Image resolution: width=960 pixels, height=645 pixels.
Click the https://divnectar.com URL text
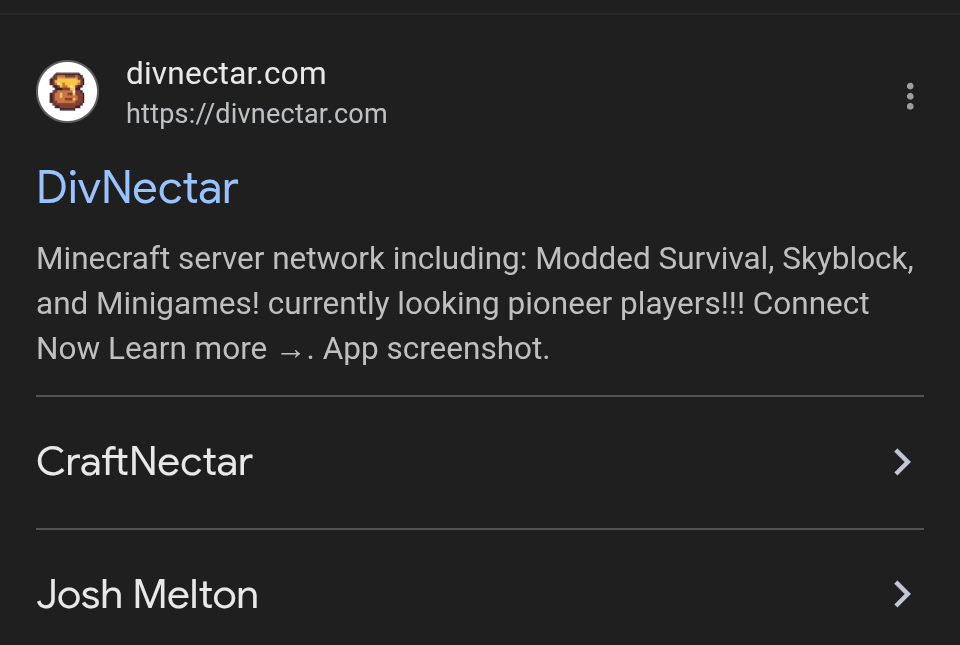256,114
